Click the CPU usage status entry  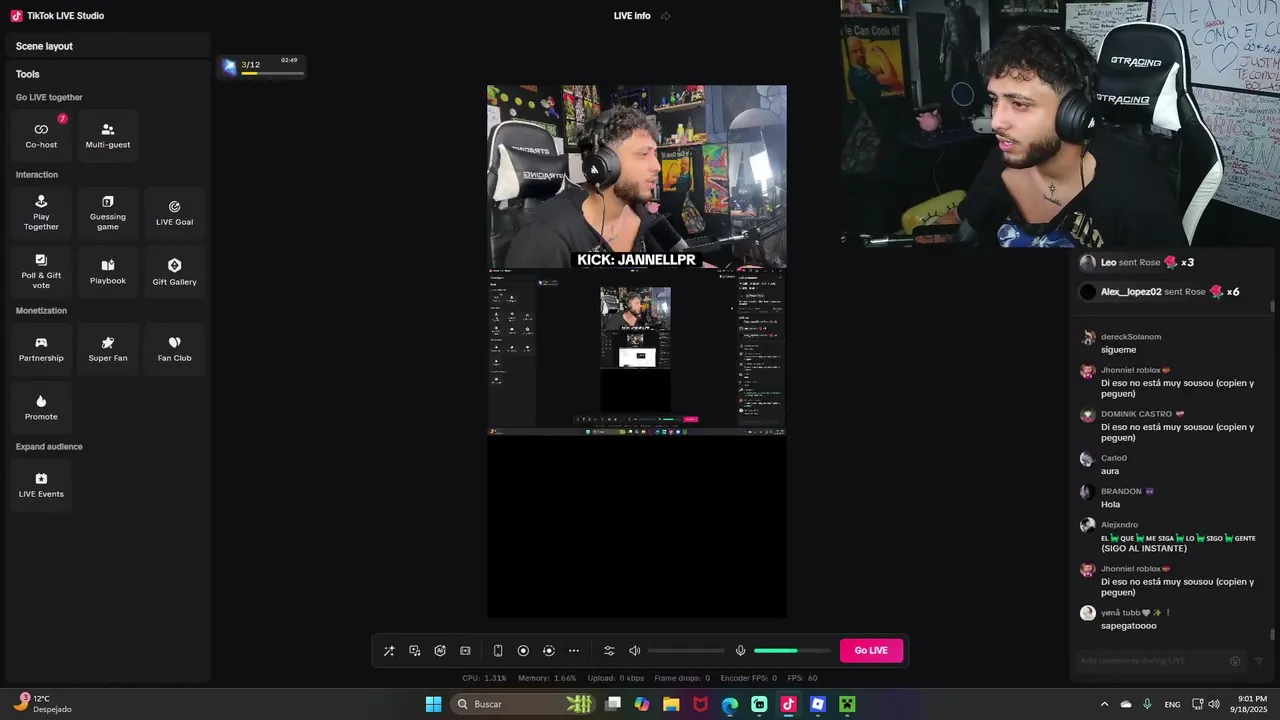[484, 678]
